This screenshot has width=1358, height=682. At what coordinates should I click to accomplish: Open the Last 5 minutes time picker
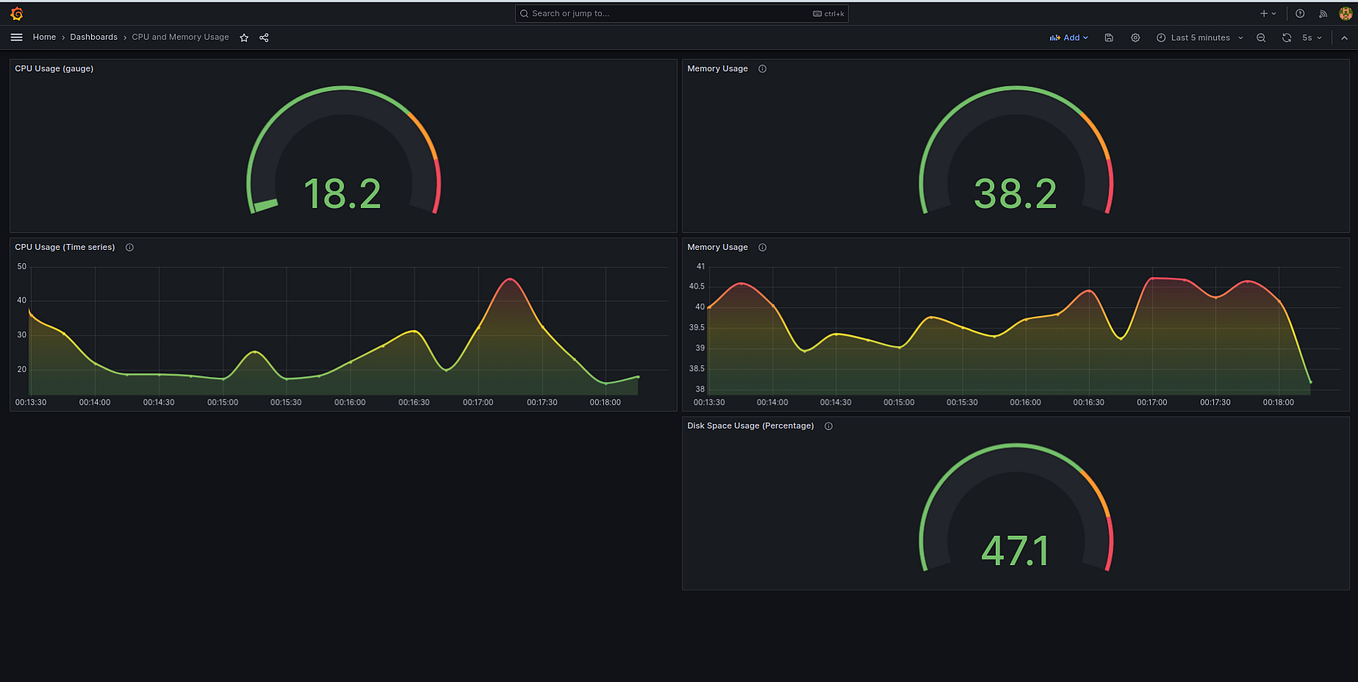pos(1197,37)
